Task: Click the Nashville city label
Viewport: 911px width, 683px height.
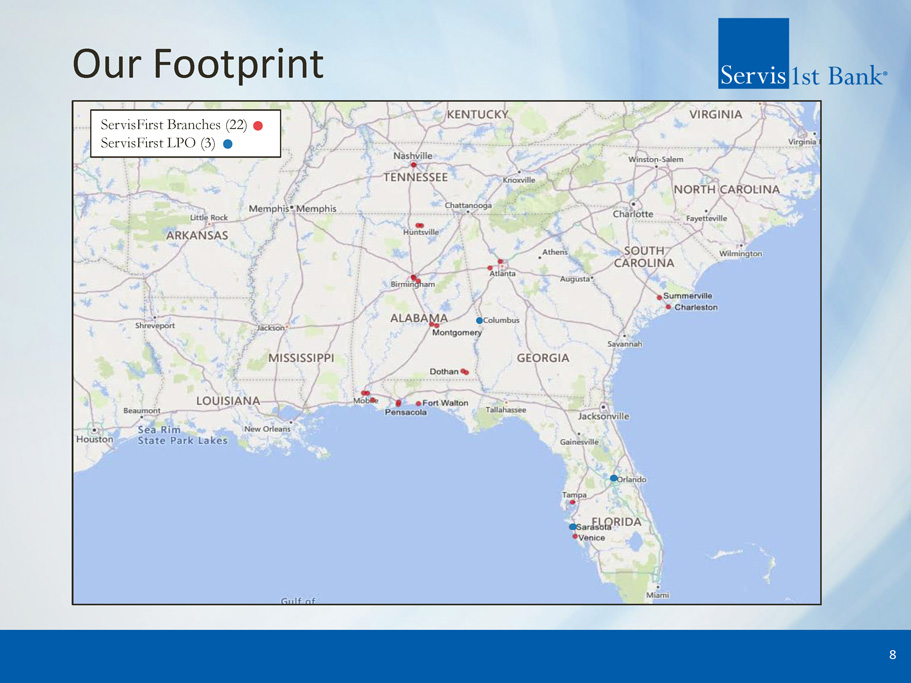Action: [x=413, y=156]
